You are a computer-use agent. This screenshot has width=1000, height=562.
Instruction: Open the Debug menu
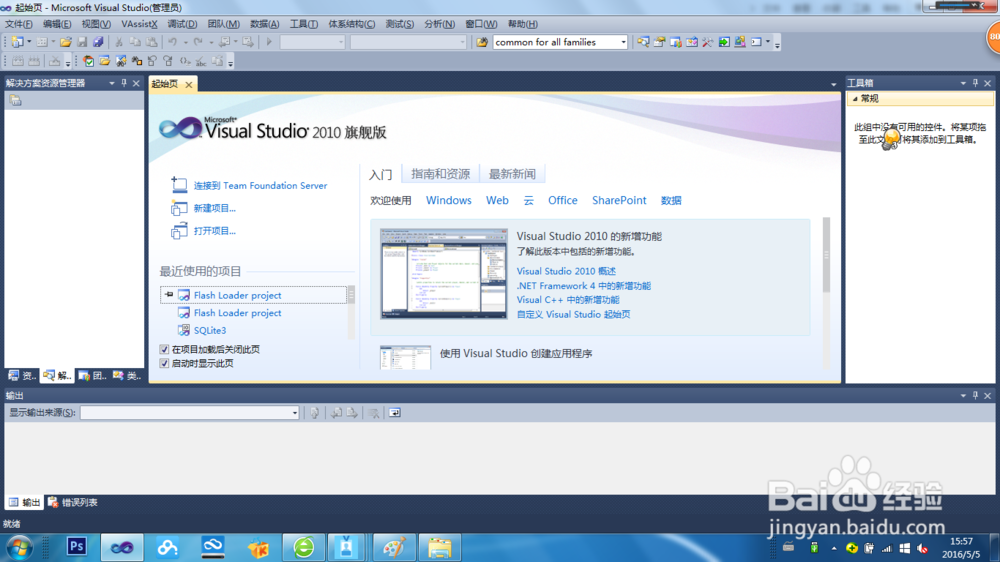click(182, 24)
